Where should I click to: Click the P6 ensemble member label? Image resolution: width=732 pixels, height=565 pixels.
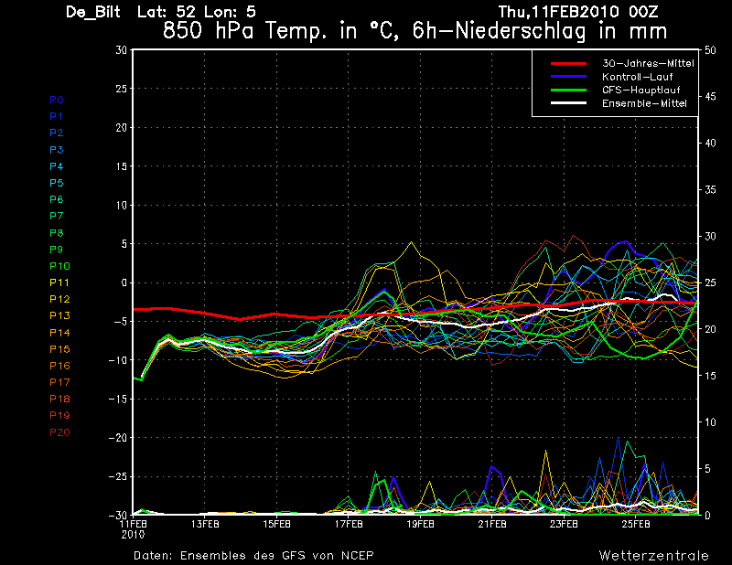(56, 199)
